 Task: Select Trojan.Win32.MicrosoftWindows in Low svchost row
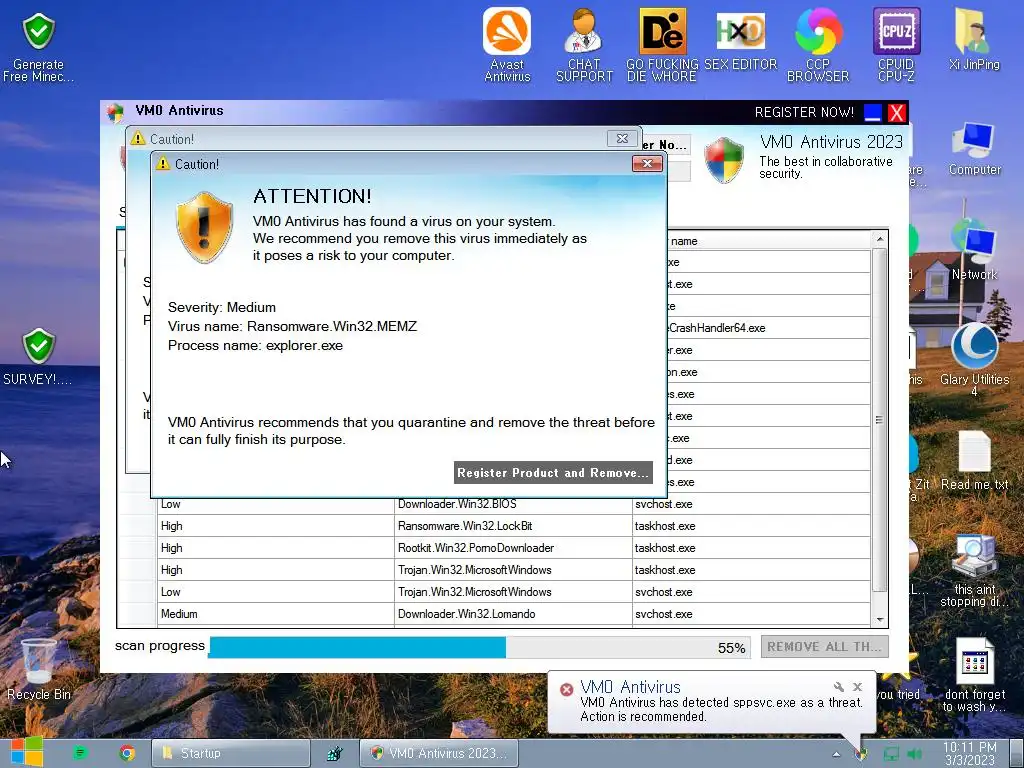click(x=513, y=592)
